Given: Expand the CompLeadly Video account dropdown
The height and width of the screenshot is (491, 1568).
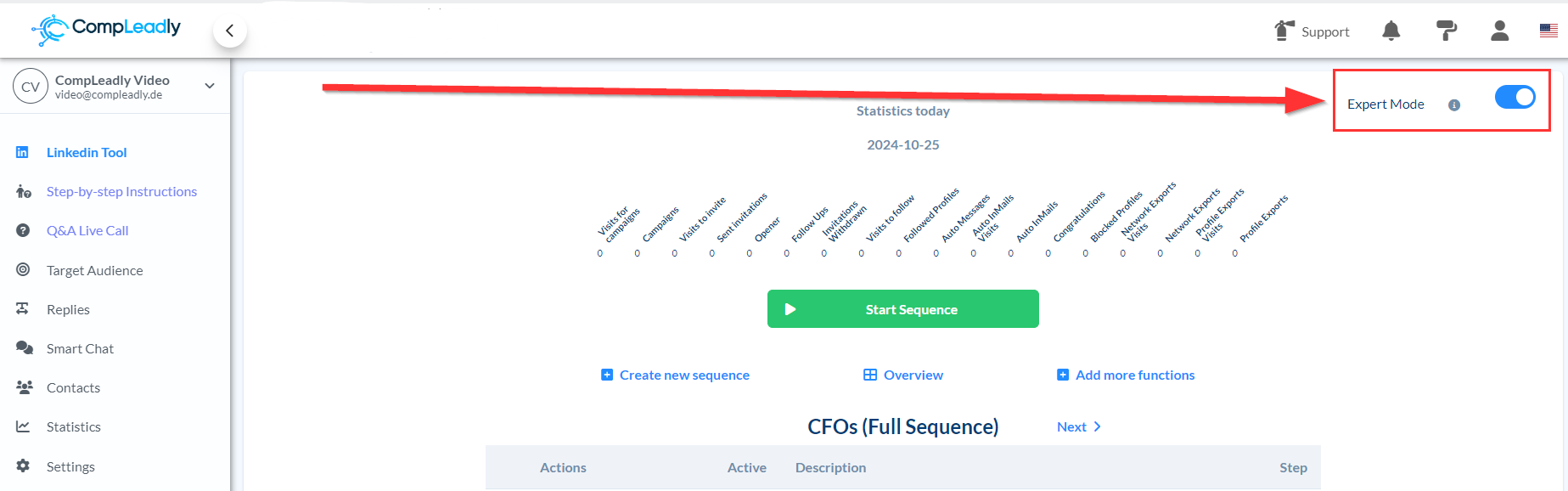Looking at the screenshot, I should tap(210, 86).
